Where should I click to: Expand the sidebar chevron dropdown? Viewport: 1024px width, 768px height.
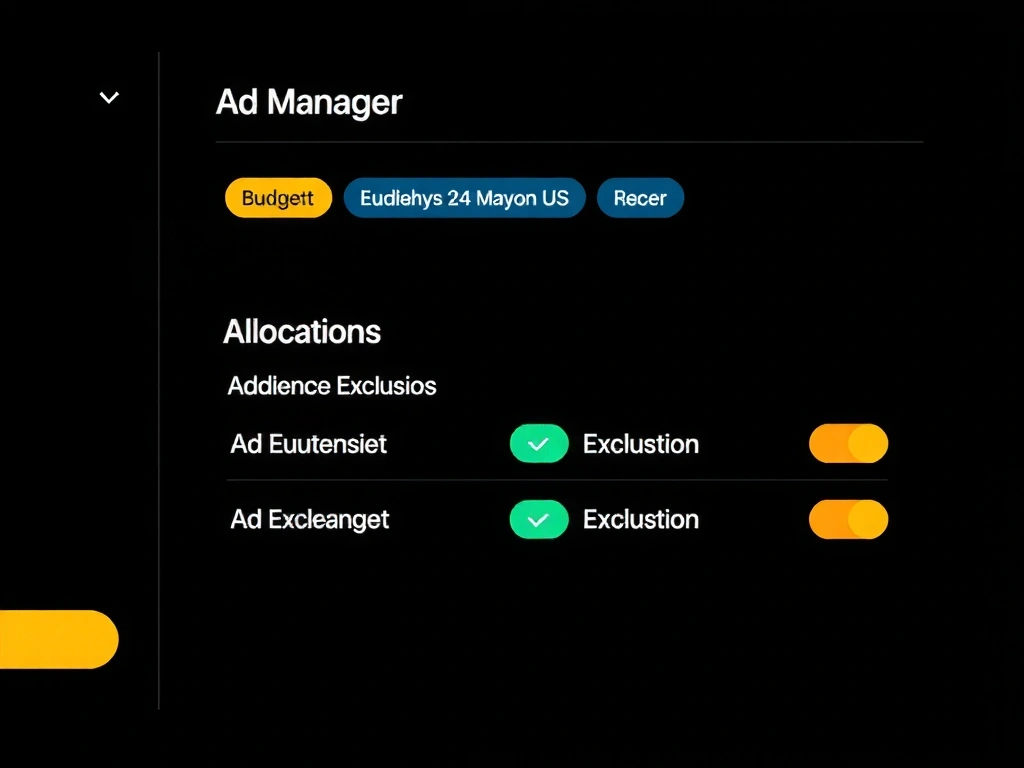point(110,98)
